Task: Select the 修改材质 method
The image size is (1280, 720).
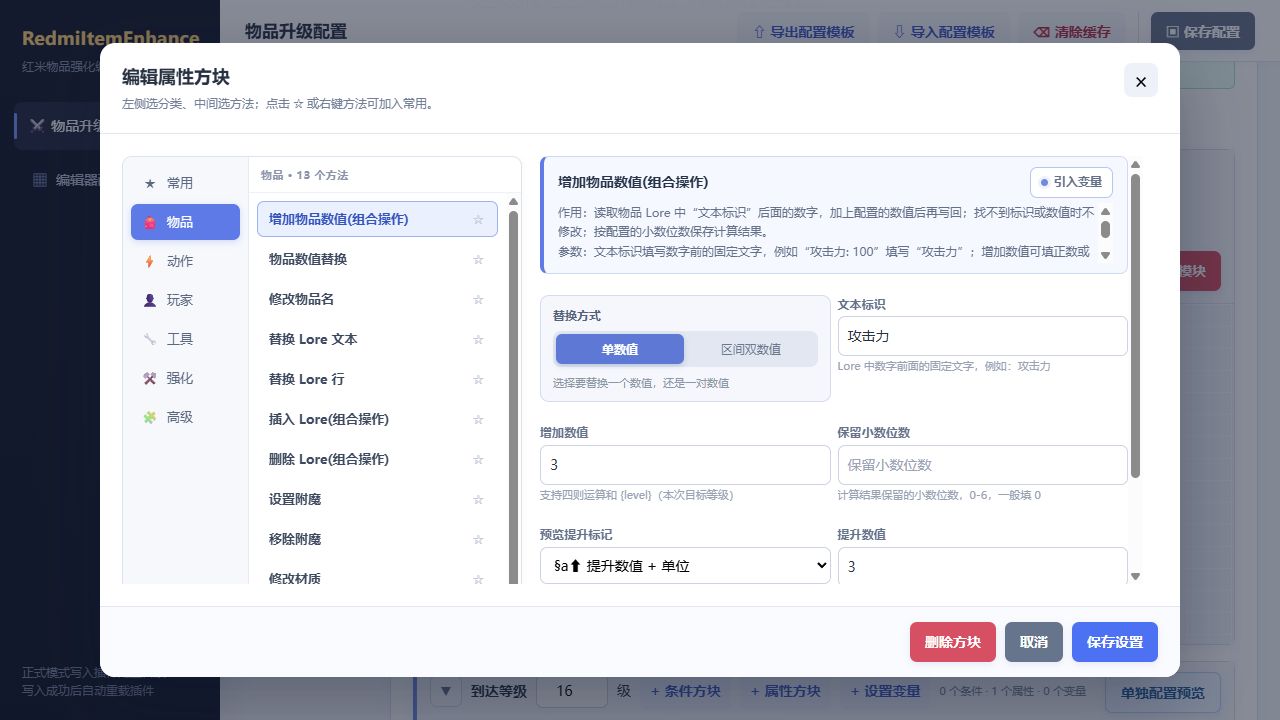Action: (377, 575)
